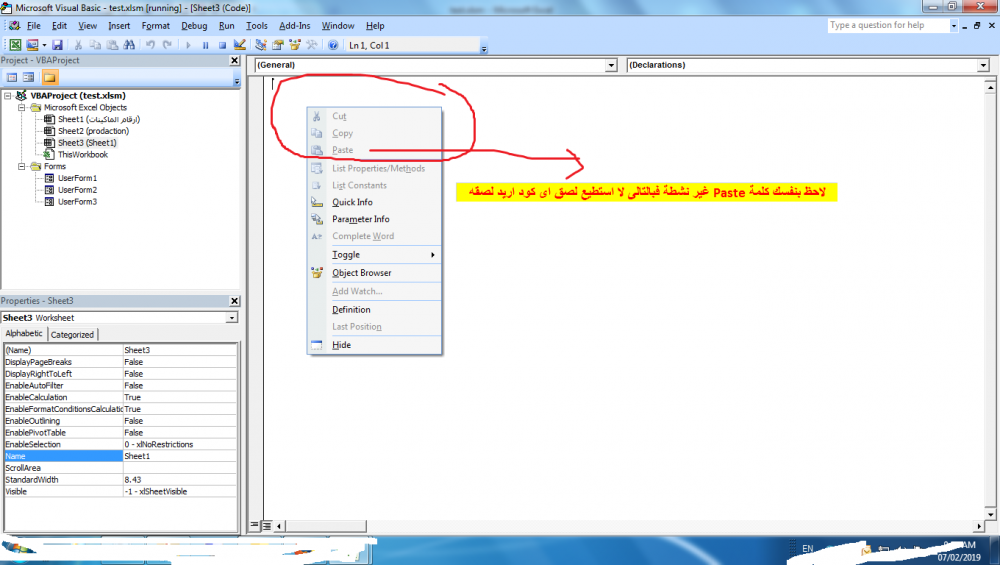Click the Copy icon in the toolbar
This screenshot has height=565, width=1000.
(95, 45)
